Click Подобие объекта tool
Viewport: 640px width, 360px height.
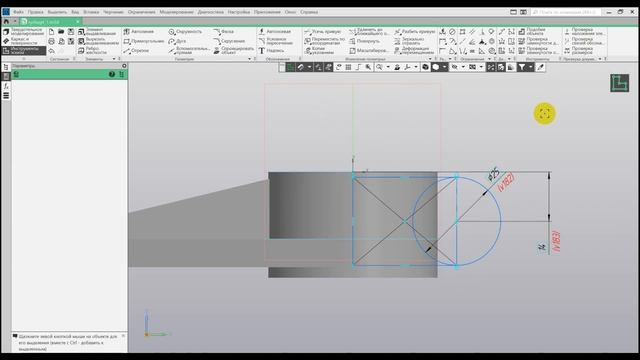532,31
